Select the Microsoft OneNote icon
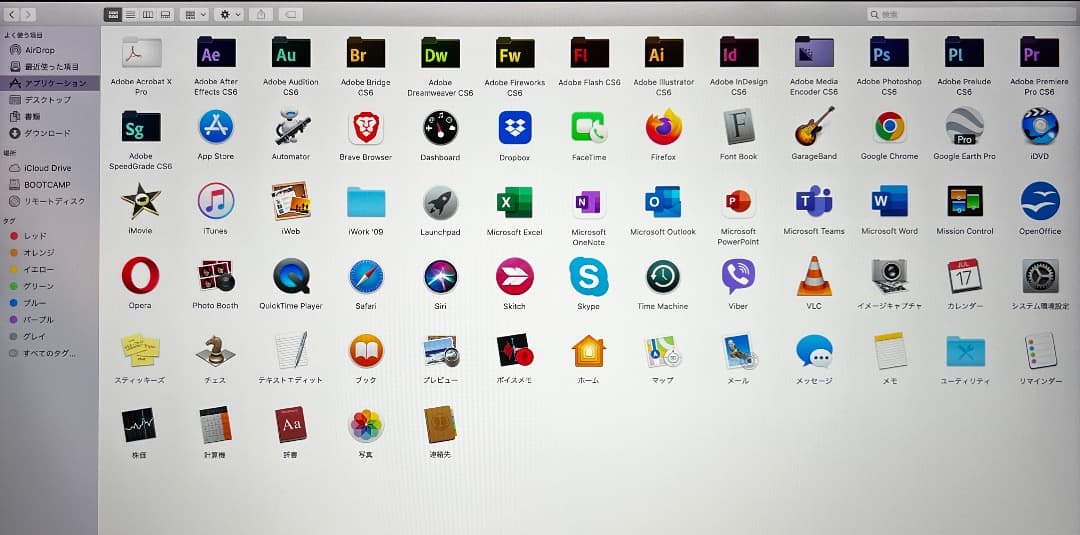Screen dimensions: 1080x535 (589, 202)
